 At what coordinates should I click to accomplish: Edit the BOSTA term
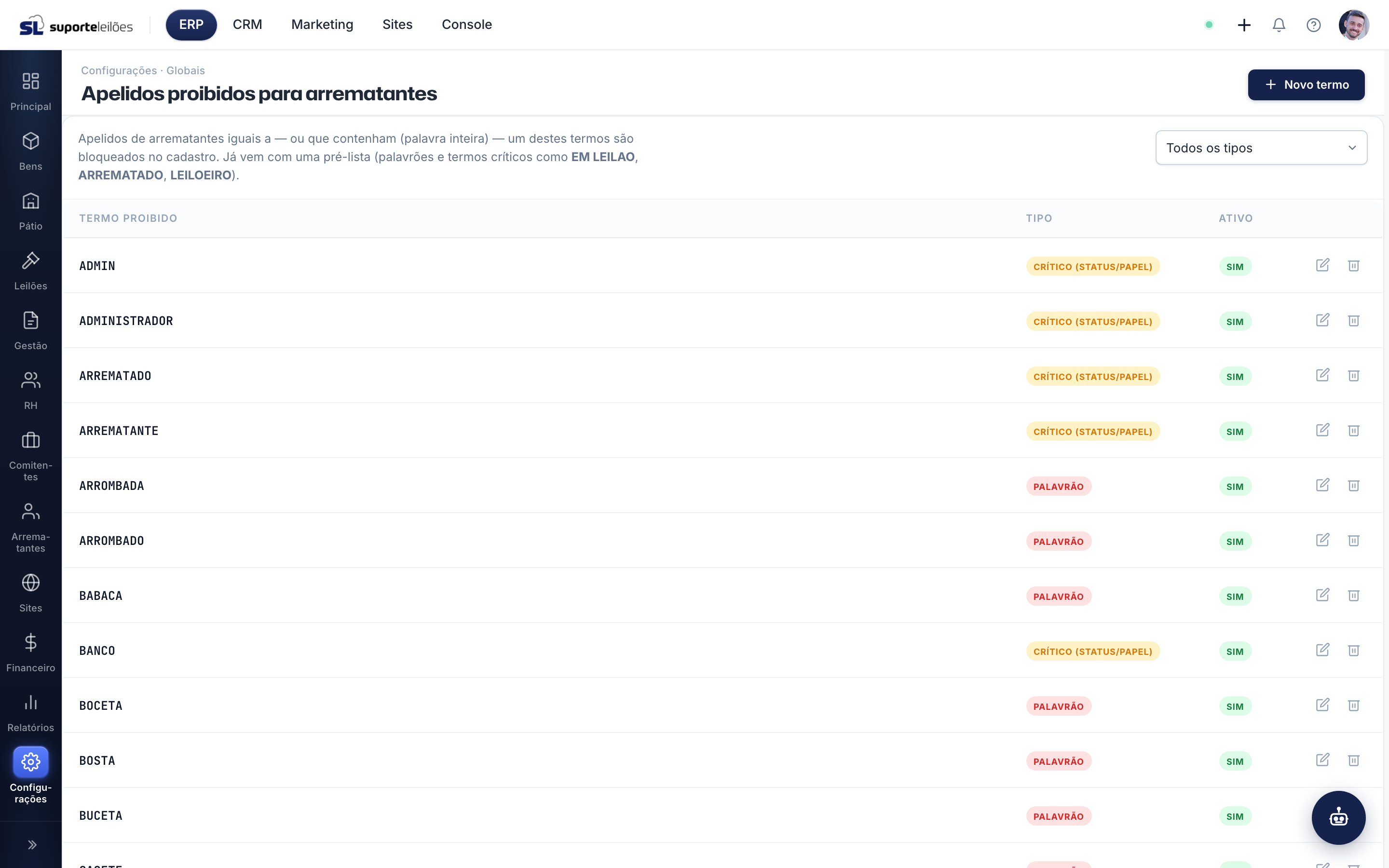(1322, 760)
